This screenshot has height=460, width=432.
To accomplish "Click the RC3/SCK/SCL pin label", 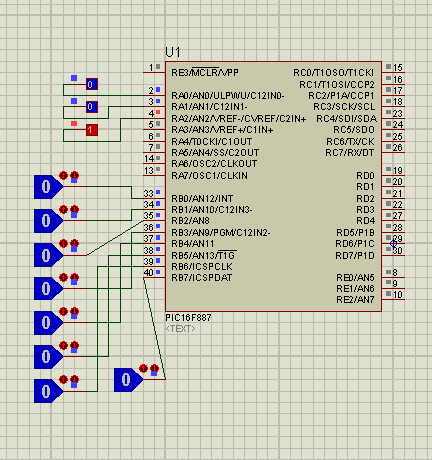I will [x=344, y=107].
